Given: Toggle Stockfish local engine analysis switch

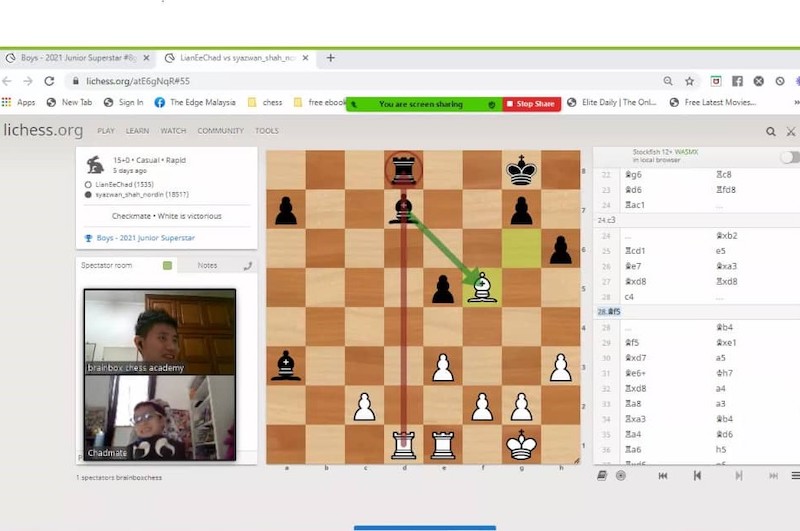Looking at the screenshot, I should [790, 157].
